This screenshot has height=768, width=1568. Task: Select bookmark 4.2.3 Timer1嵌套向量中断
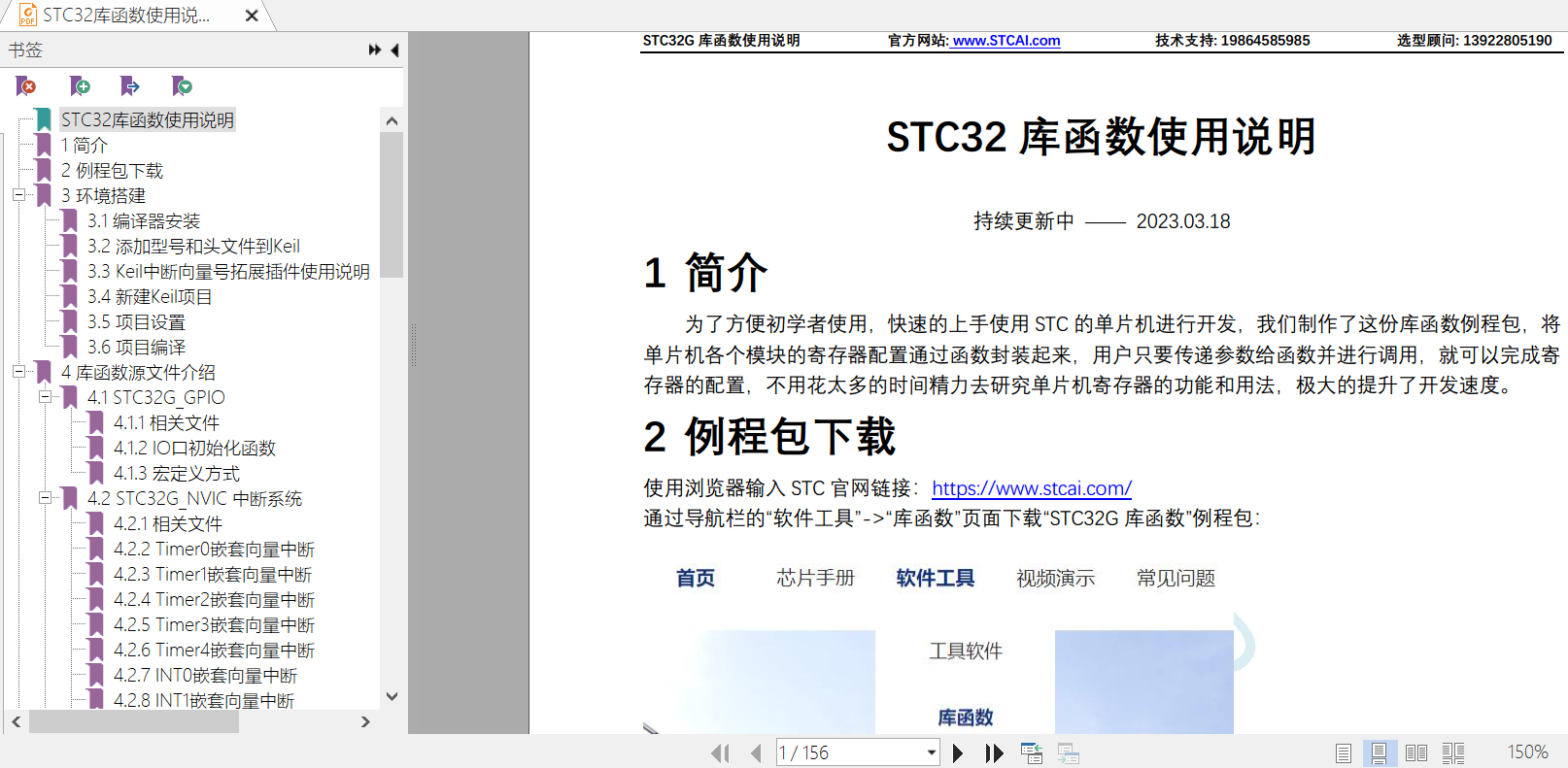point(213,574)
